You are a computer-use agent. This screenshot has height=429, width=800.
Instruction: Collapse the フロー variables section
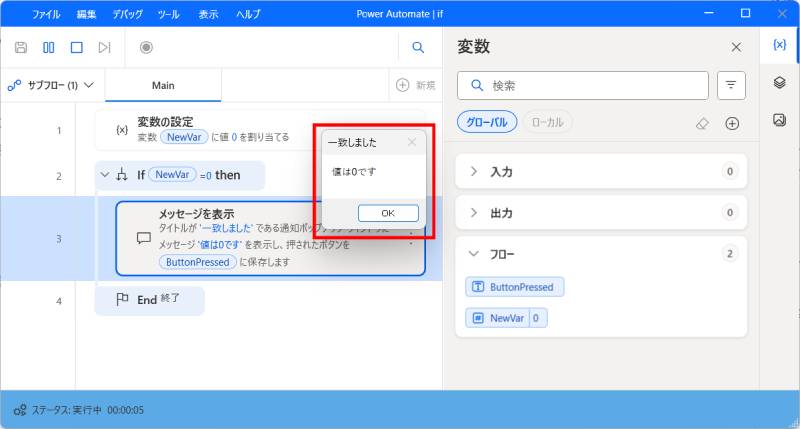point(474,254)
